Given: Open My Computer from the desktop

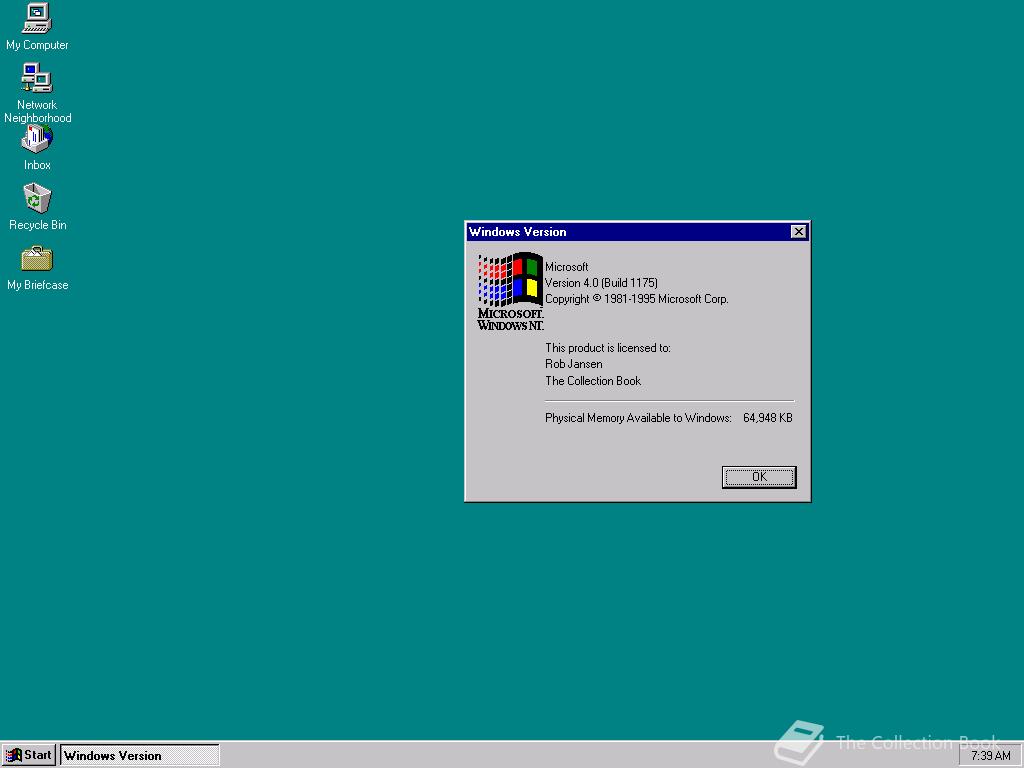Looking at the screenshot, I should [x=36, y=20].
